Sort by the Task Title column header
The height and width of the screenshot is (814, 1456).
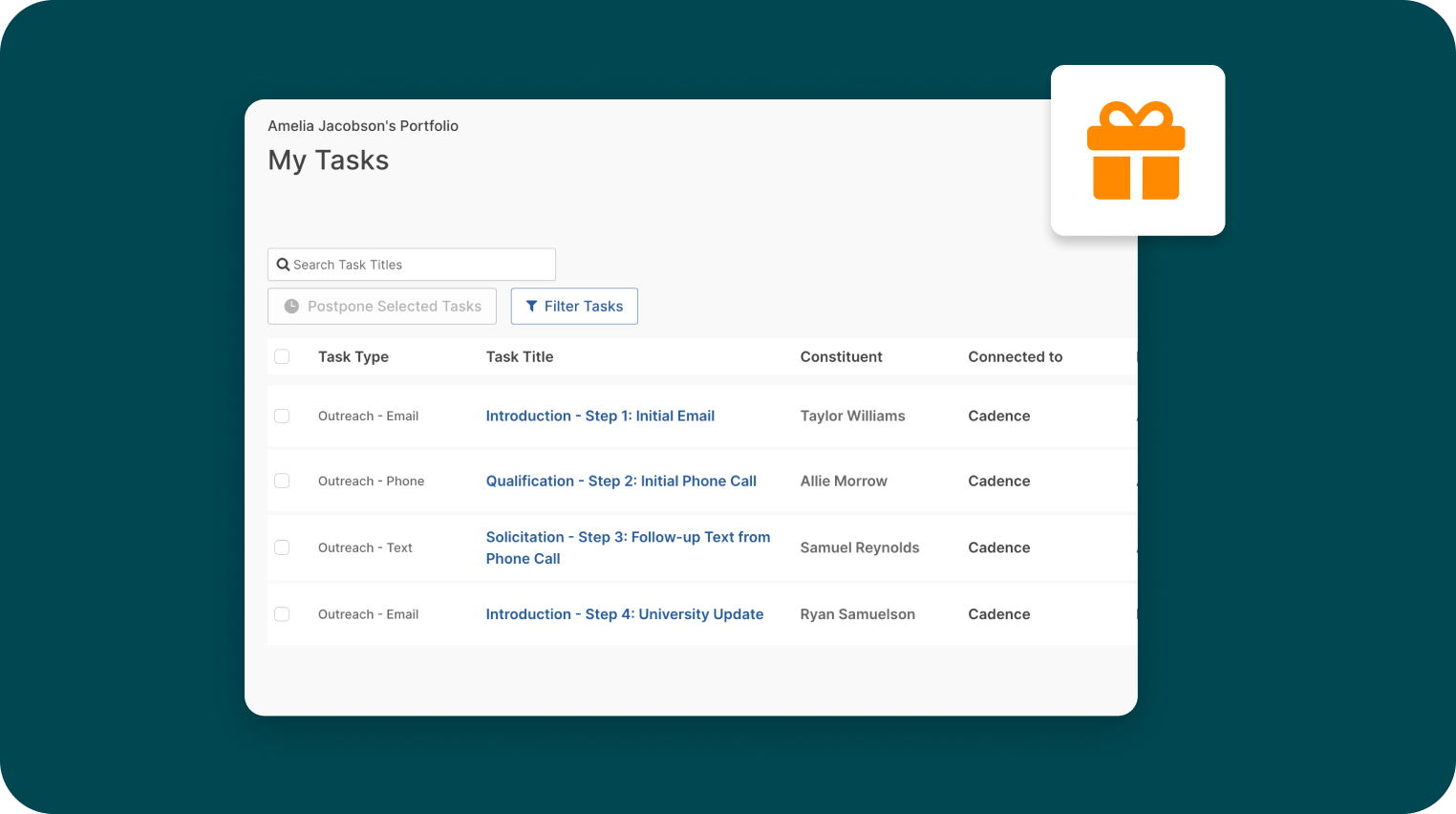(x=520, y=356)
